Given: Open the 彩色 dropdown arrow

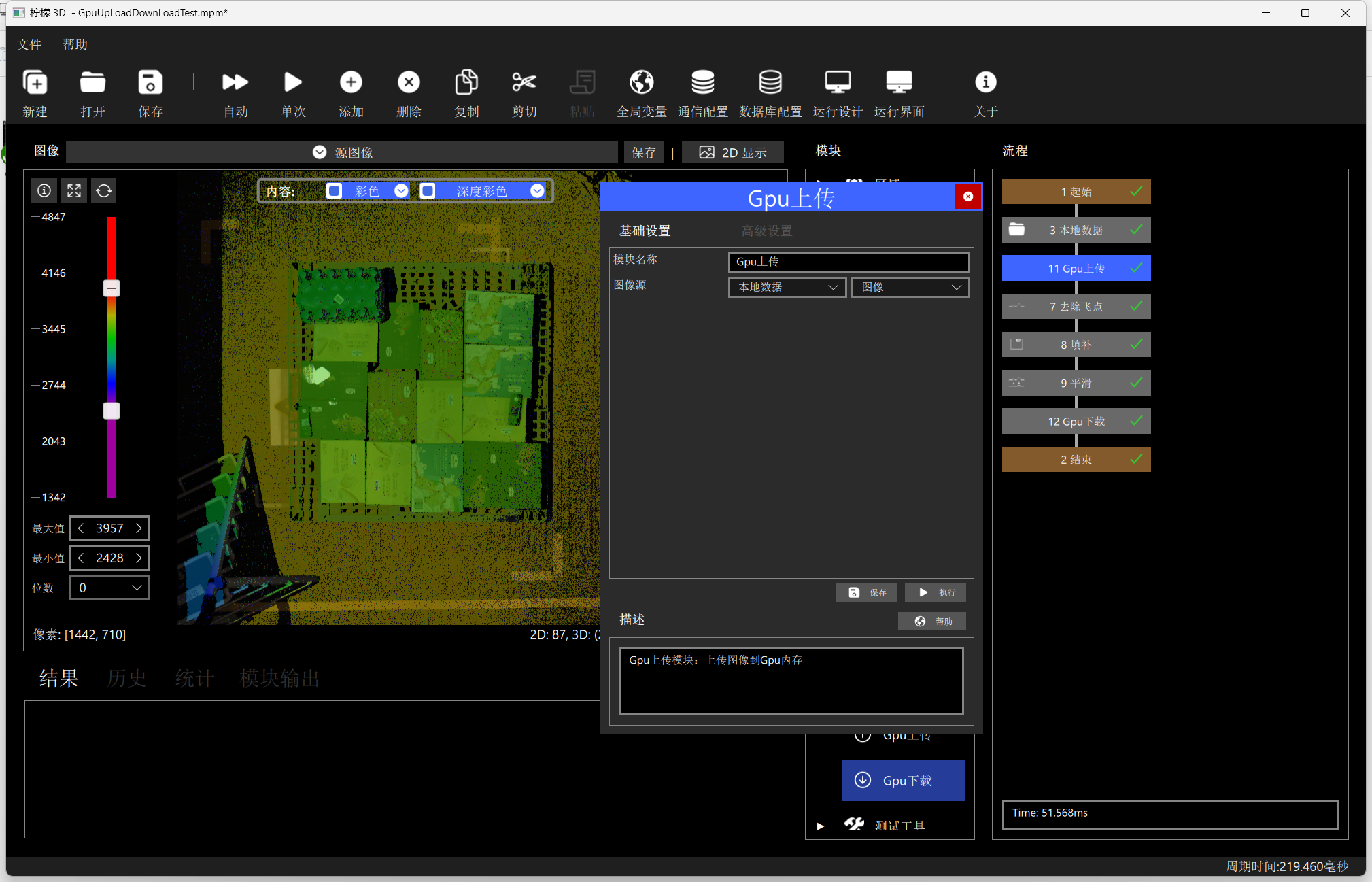Looking at the screenshot, I should (x=401, y=191).
